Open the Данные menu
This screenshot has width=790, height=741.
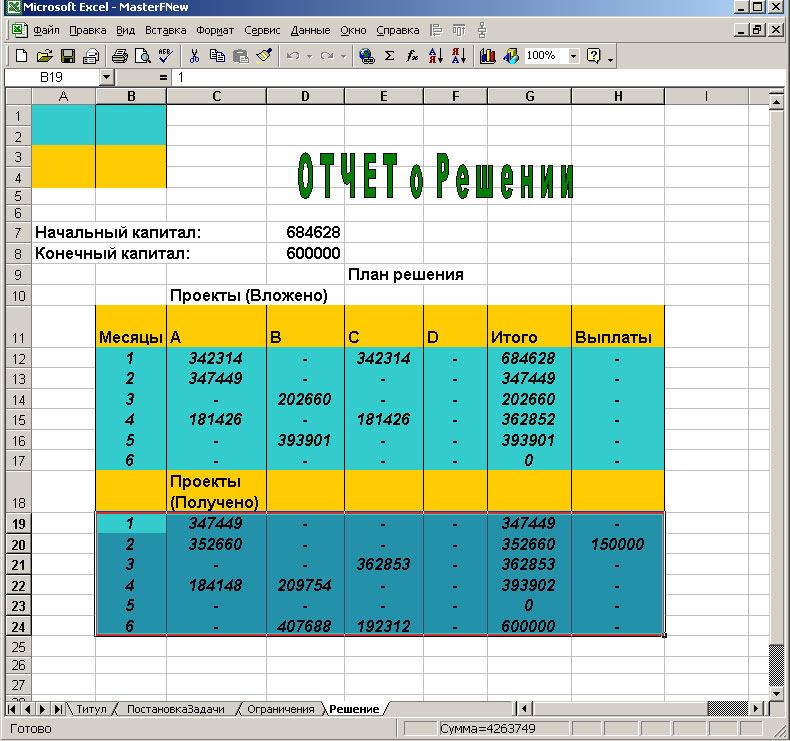(310, 30)
